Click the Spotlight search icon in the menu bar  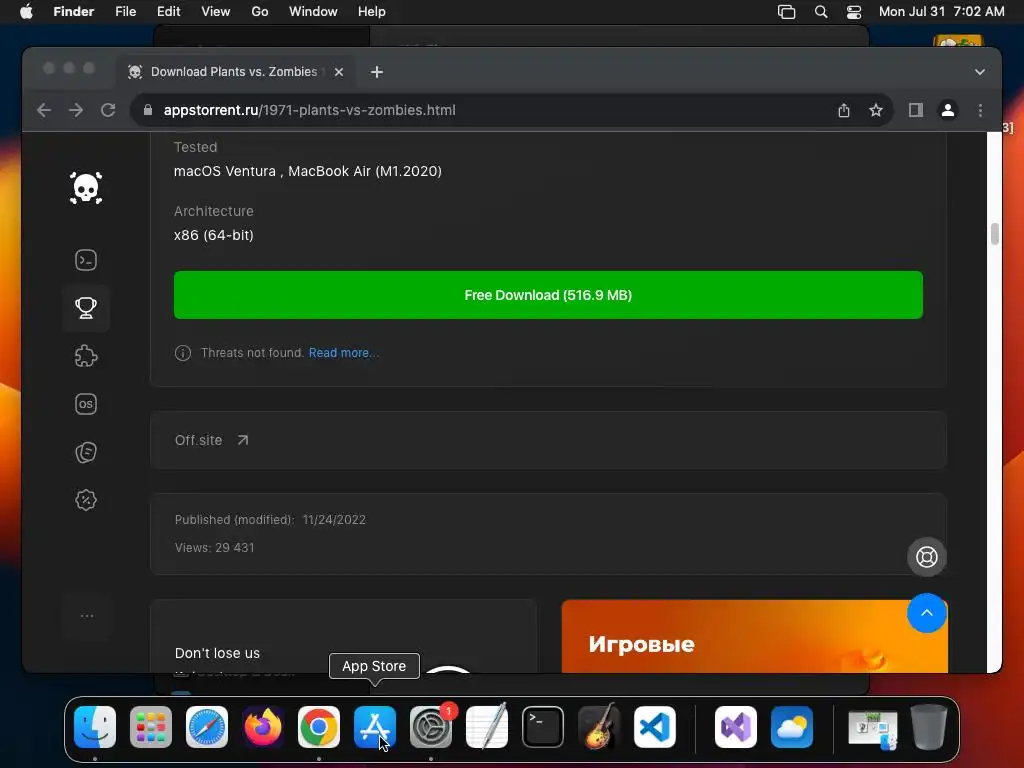pyautogui.click(x=821, y=12)
